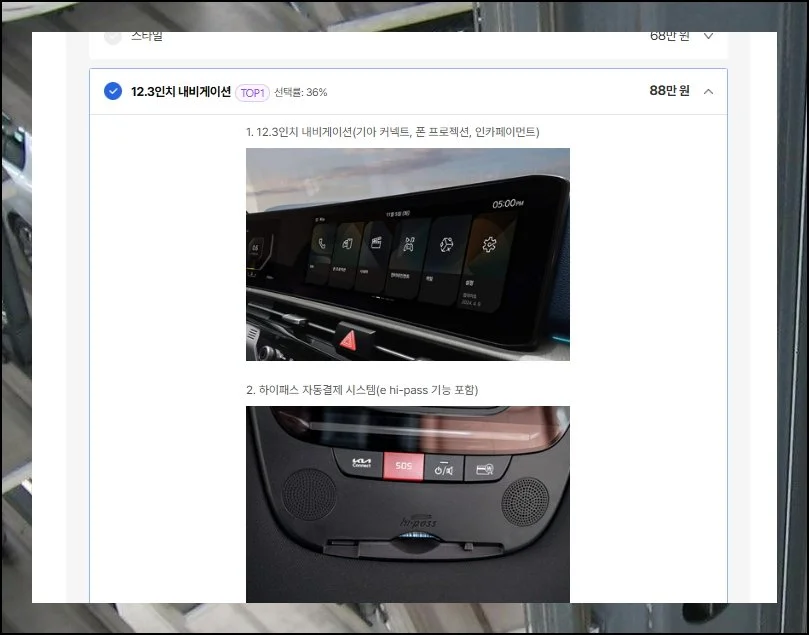Click the TOP1 badge
The image size is (809, 635).
click(x=252, y=93)
